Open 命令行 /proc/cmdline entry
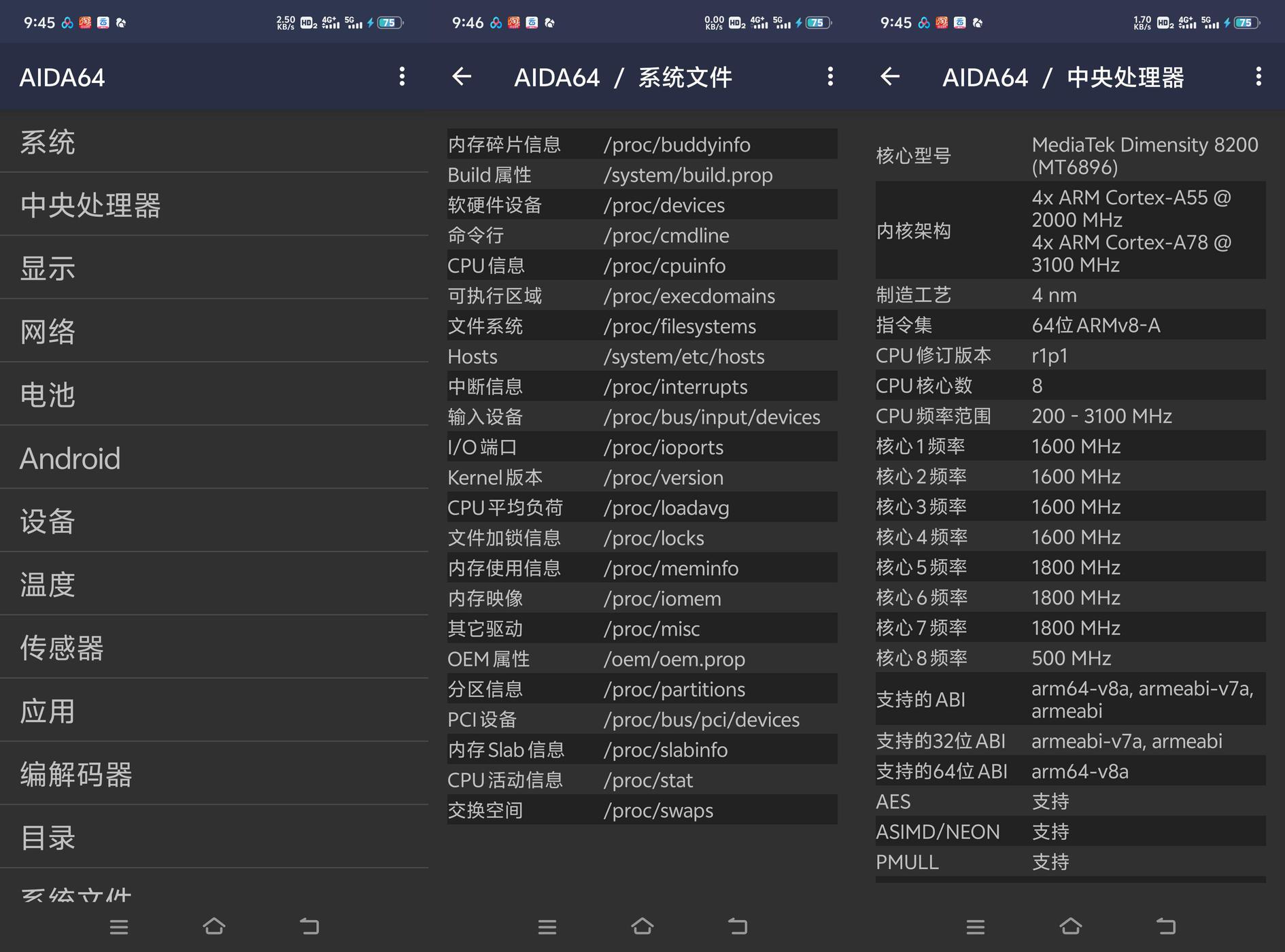Screen dimensions: 1285x952 point(642,235)
